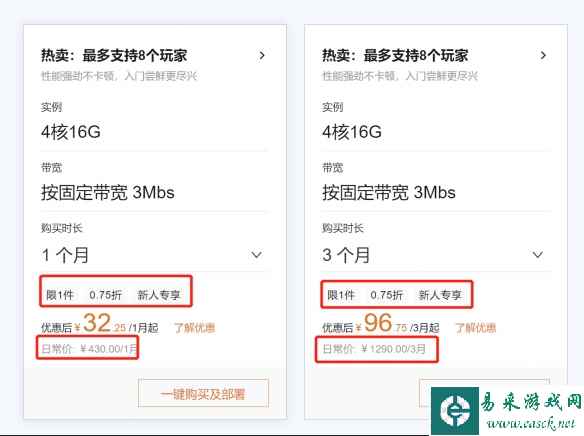Select the 新人专享 tag on the left card
This screenshot has width=584, height=436.
[159, 295]
